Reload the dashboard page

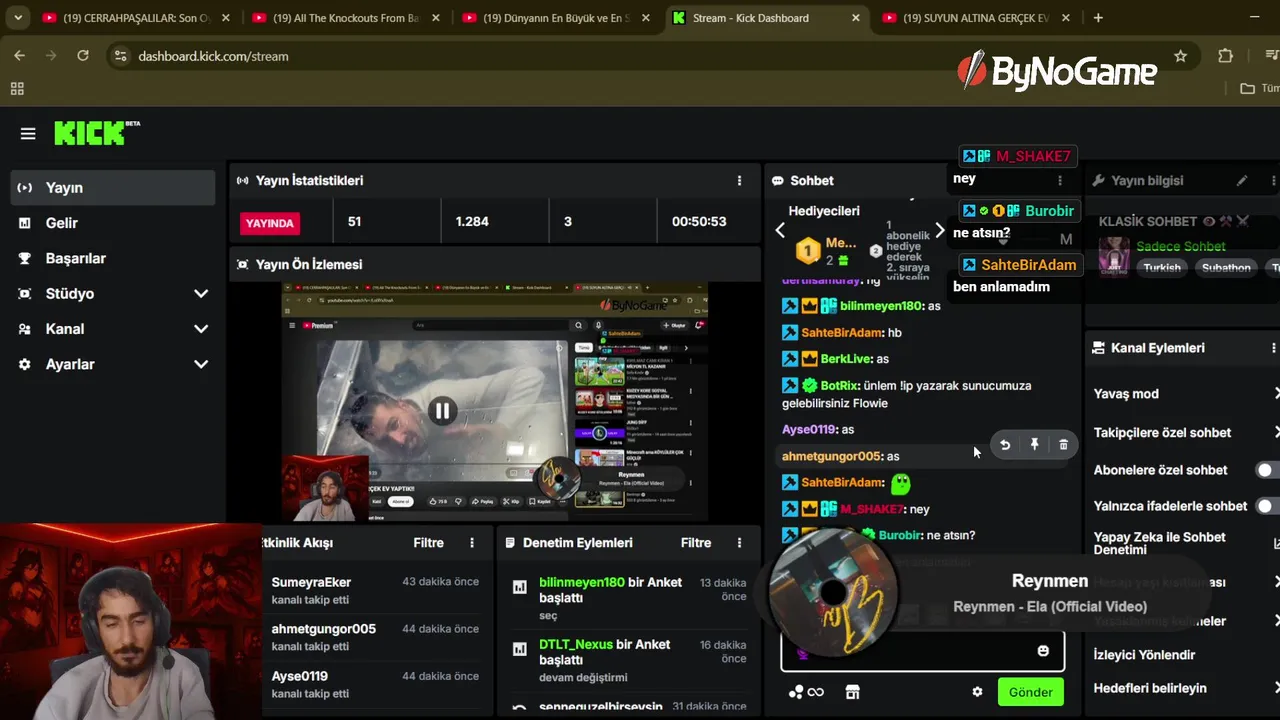tap(83, 56)
